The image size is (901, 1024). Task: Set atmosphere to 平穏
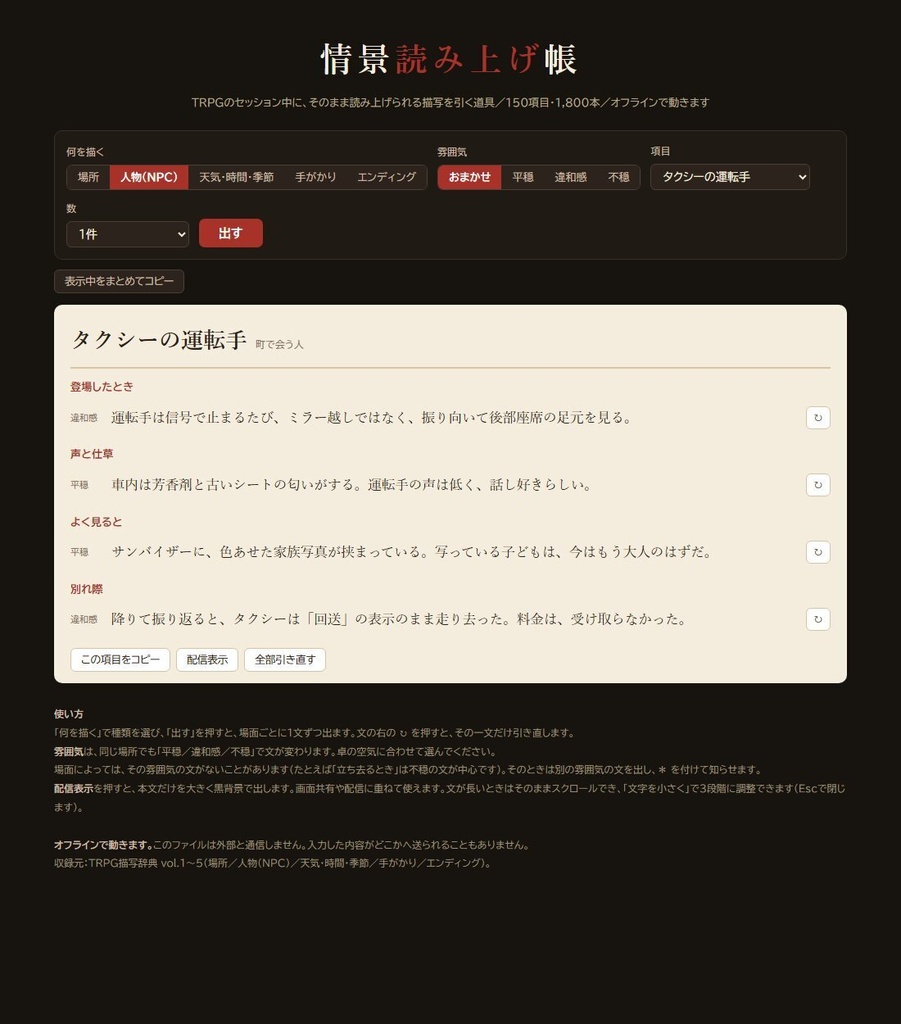point(523,177)
